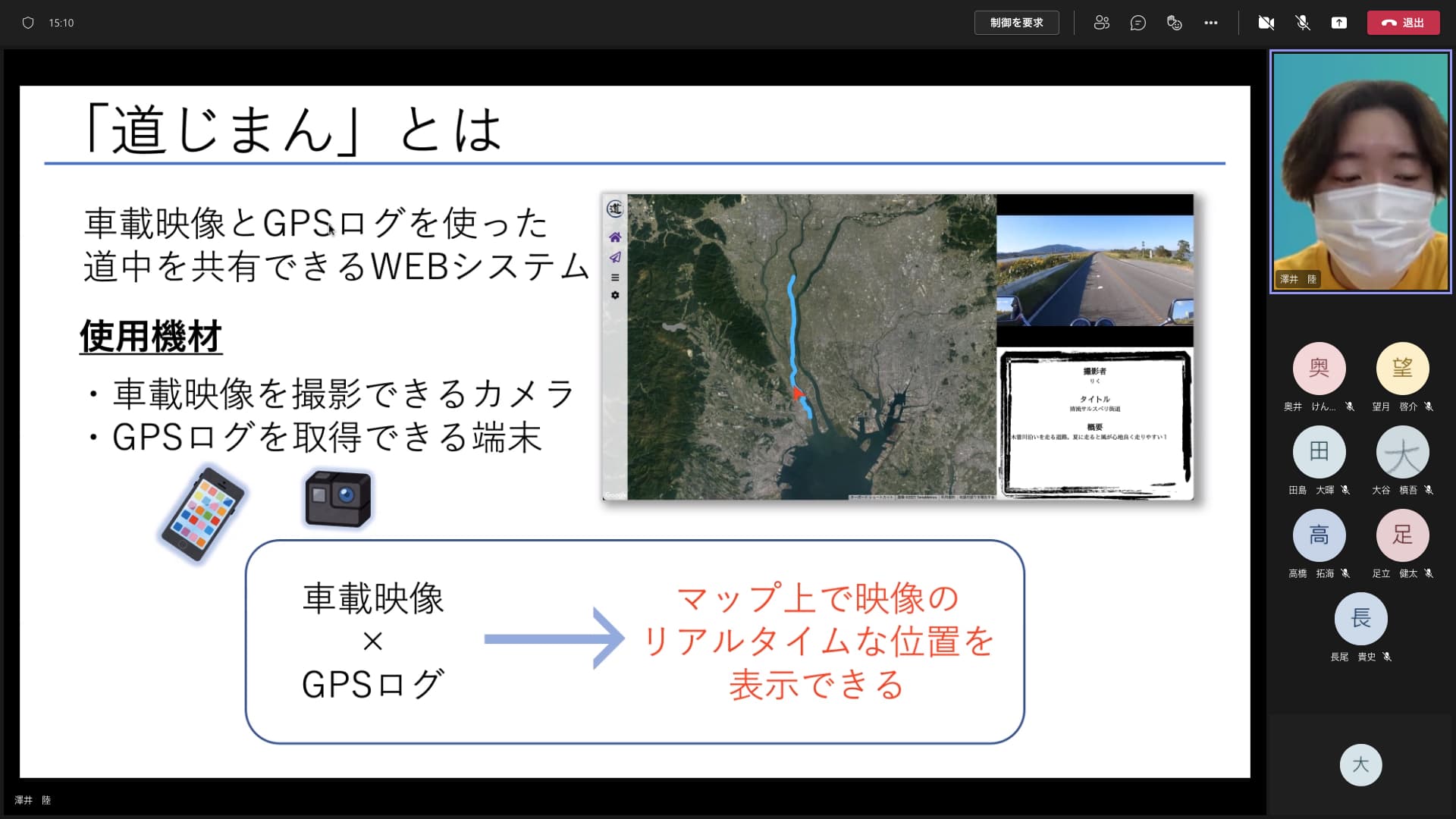The height and width of the screenshot is (819, 1456).
Task: Click the bottom 大 self avatar
Action: click(1360, 764)
